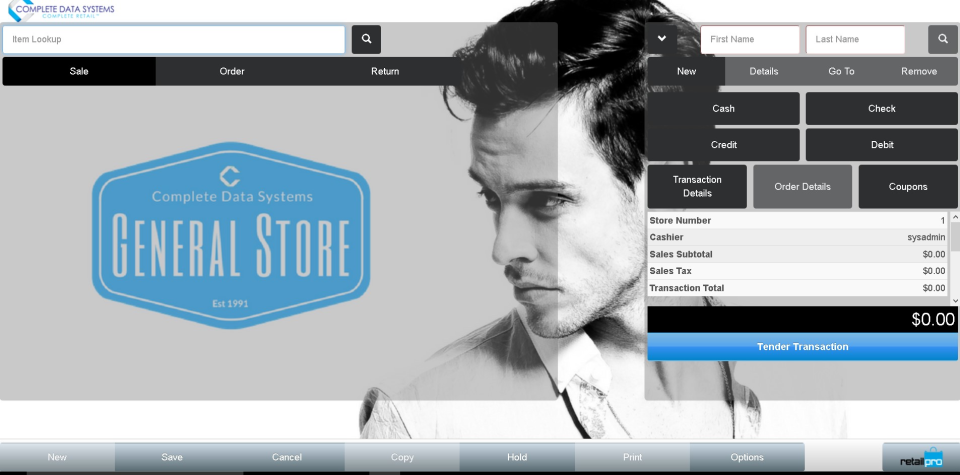Open the customer Details tab
The height and width of the screenshot is (475, 960).
tap(763, 71)
